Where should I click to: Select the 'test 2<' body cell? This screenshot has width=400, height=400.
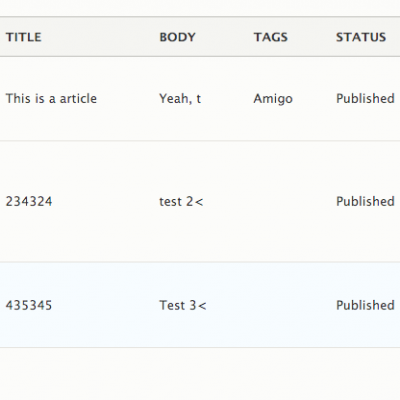181,202
